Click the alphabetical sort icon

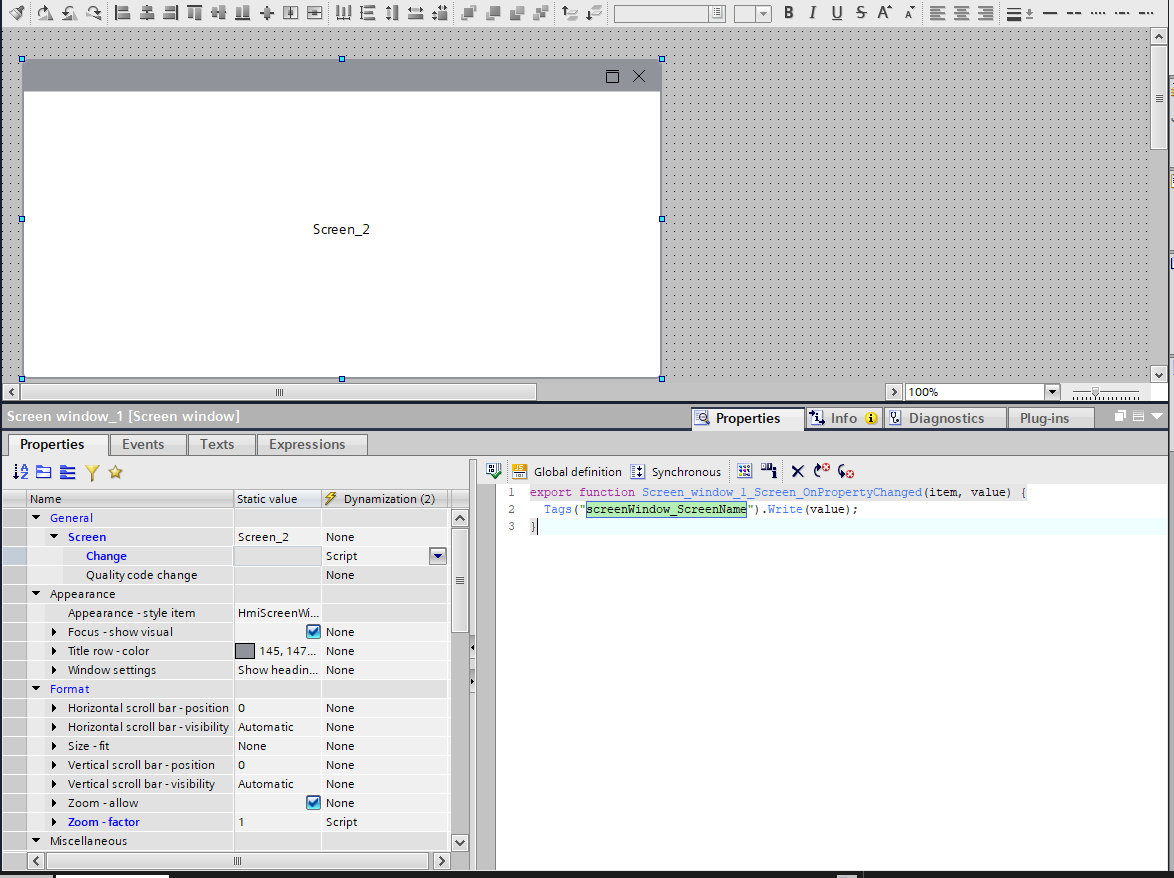[x=21, y=472]
